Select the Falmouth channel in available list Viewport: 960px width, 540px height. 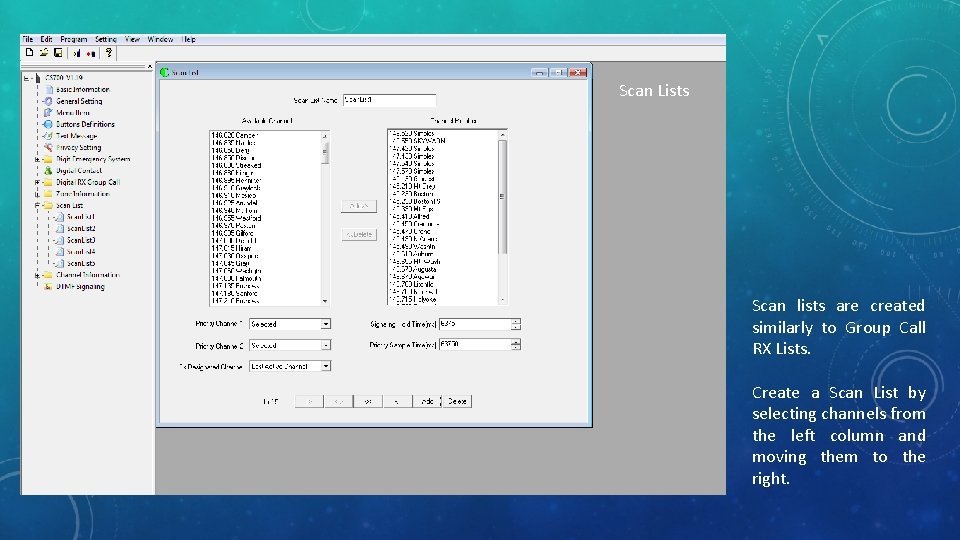[x=237, y=279]
